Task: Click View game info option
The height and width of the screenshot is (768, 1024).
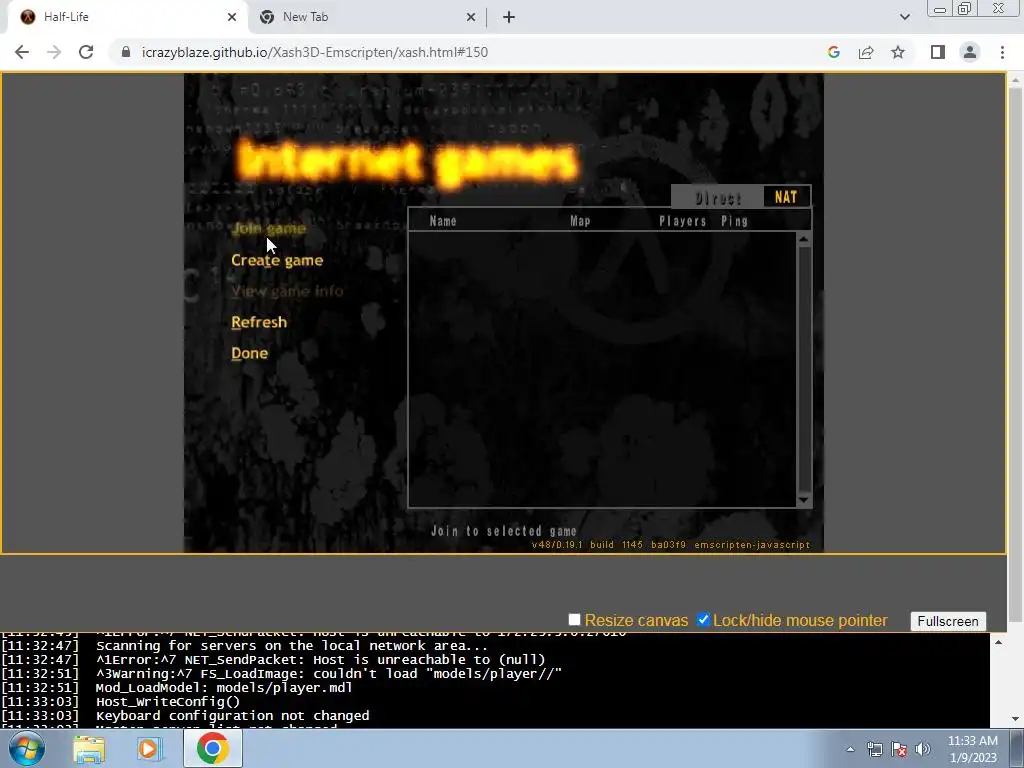Action: coord(287,291)
